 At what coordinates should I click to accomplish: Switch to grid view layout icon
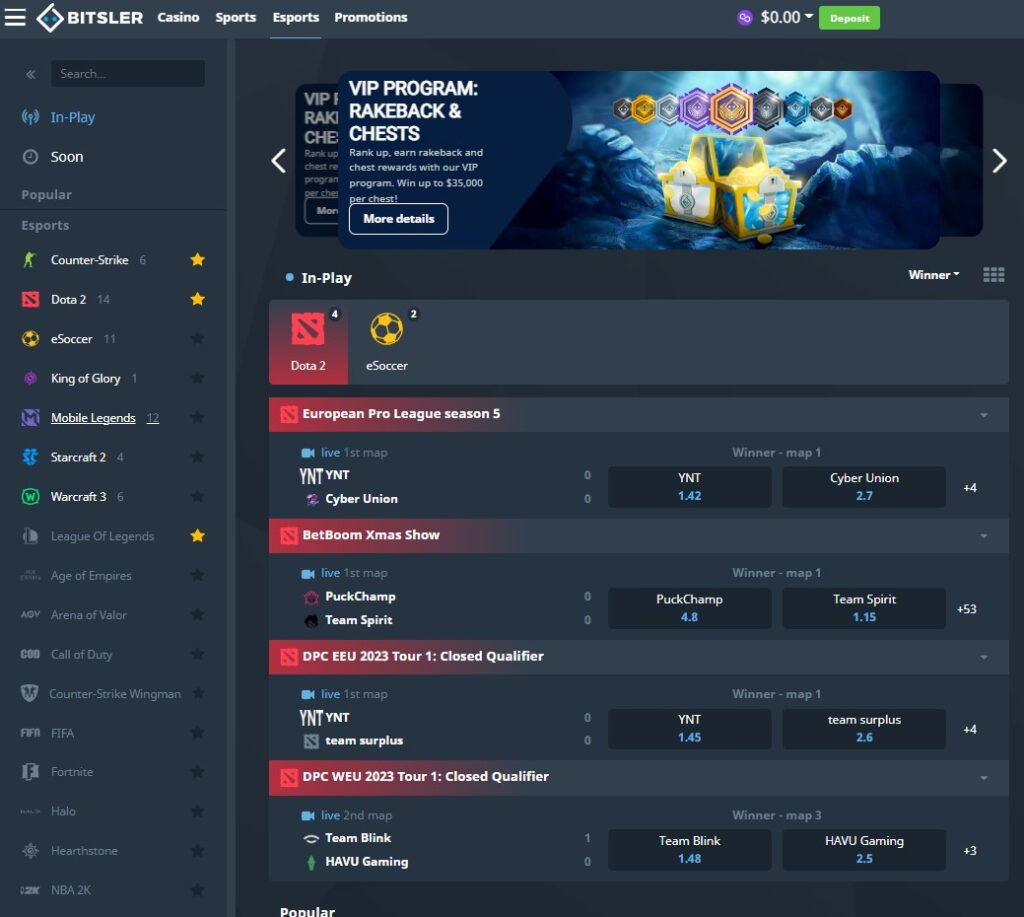[x=993, y=275]
